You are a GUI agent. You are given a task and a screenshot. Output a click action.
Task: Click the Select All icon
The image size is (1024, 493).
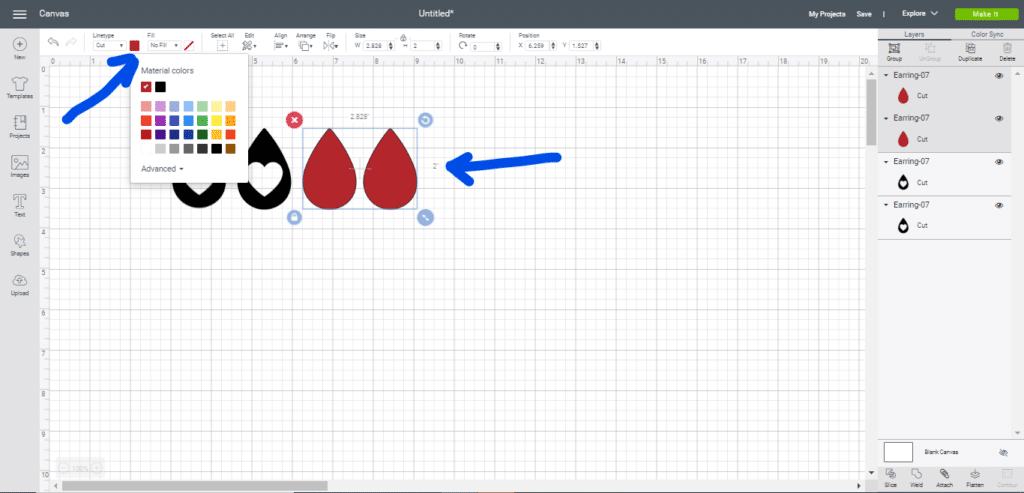click(222, 46)
